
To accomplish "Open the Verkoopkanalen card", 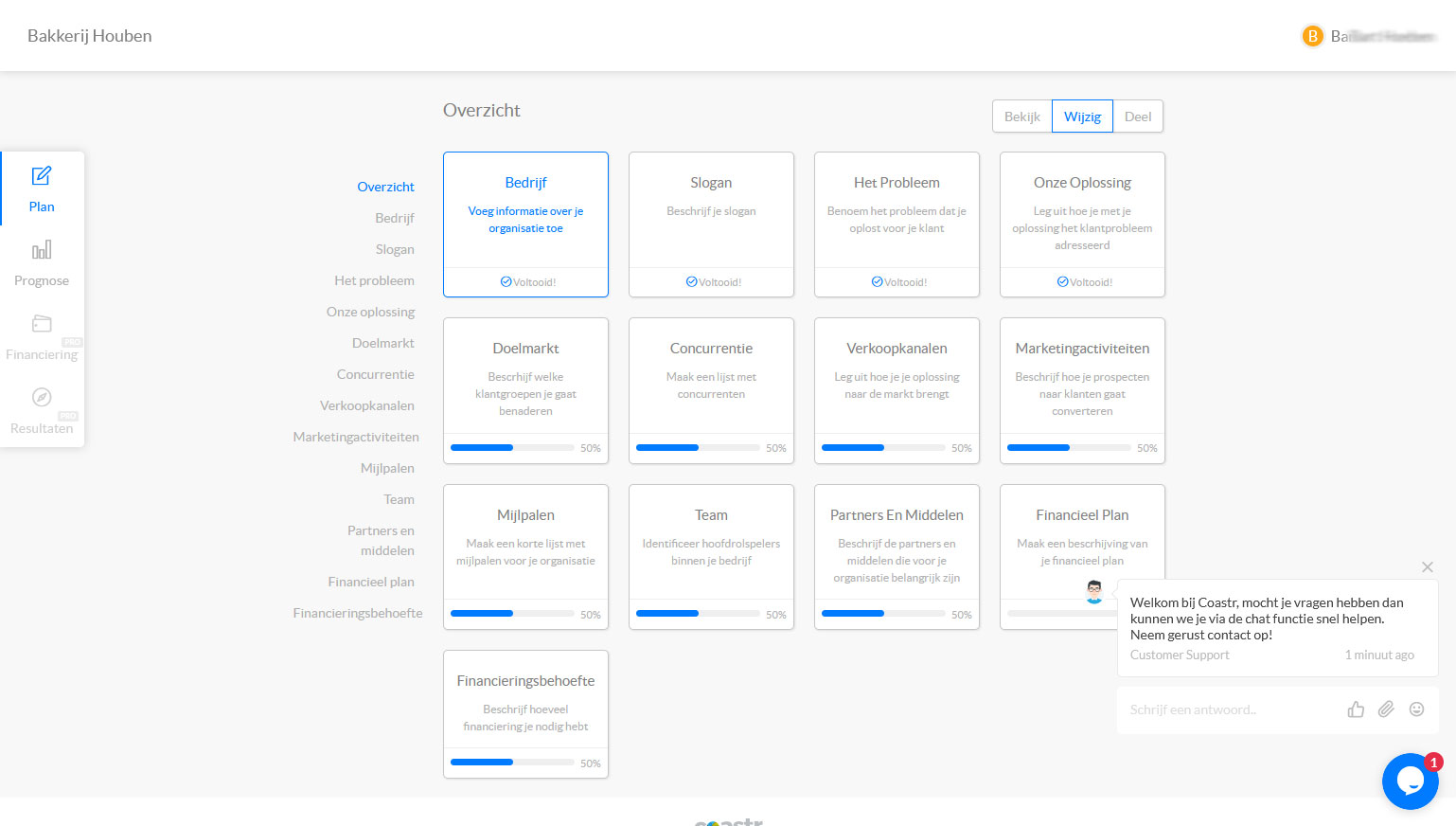I will pos(897,390).
